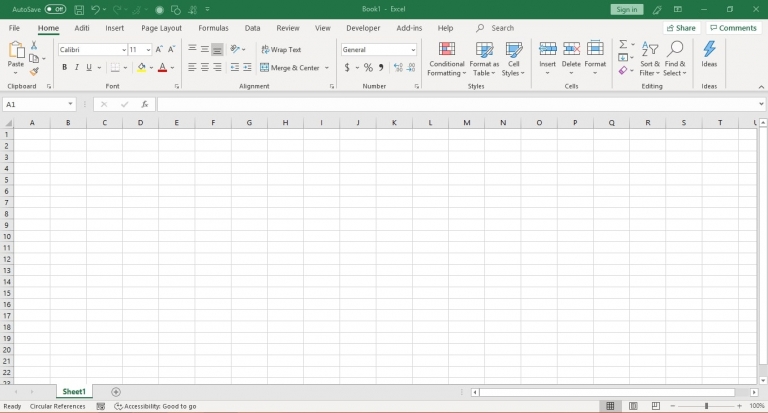Add a new sheet with the plus icon
This screenshot has width=768, height=413.
(x=116, y=392)
